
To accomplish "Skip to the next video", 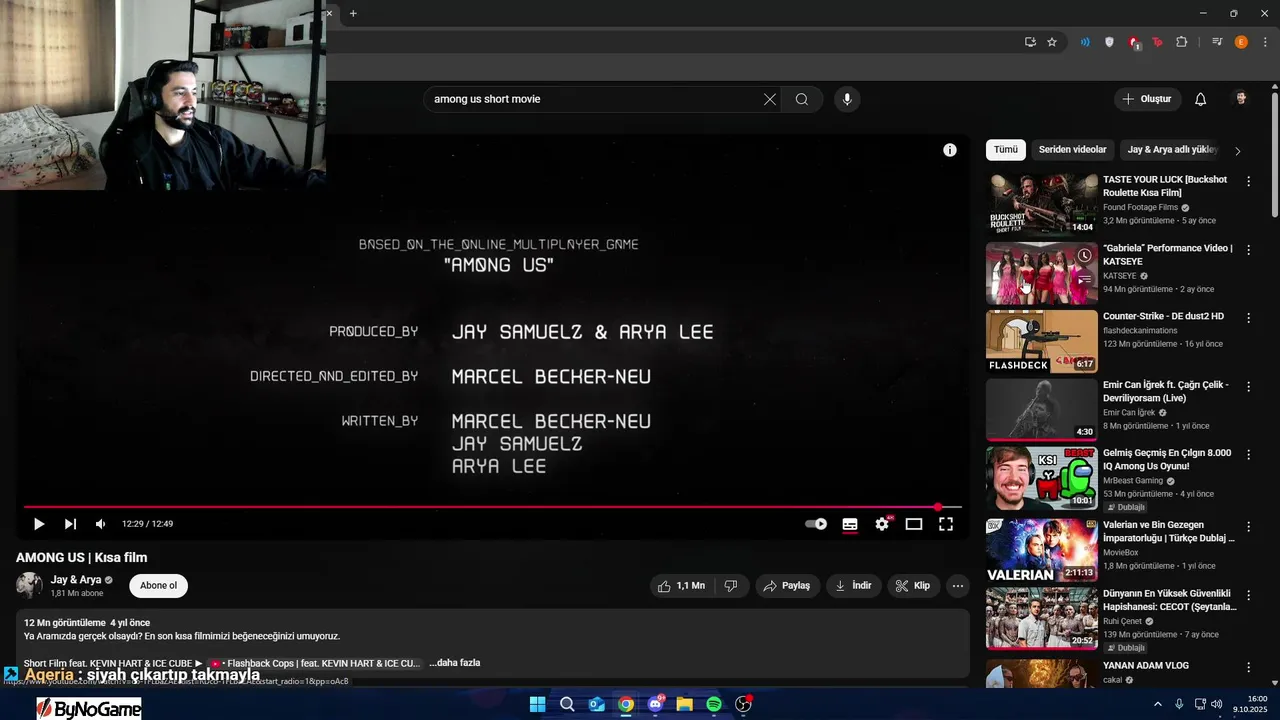I will click(x=70, y=524).
